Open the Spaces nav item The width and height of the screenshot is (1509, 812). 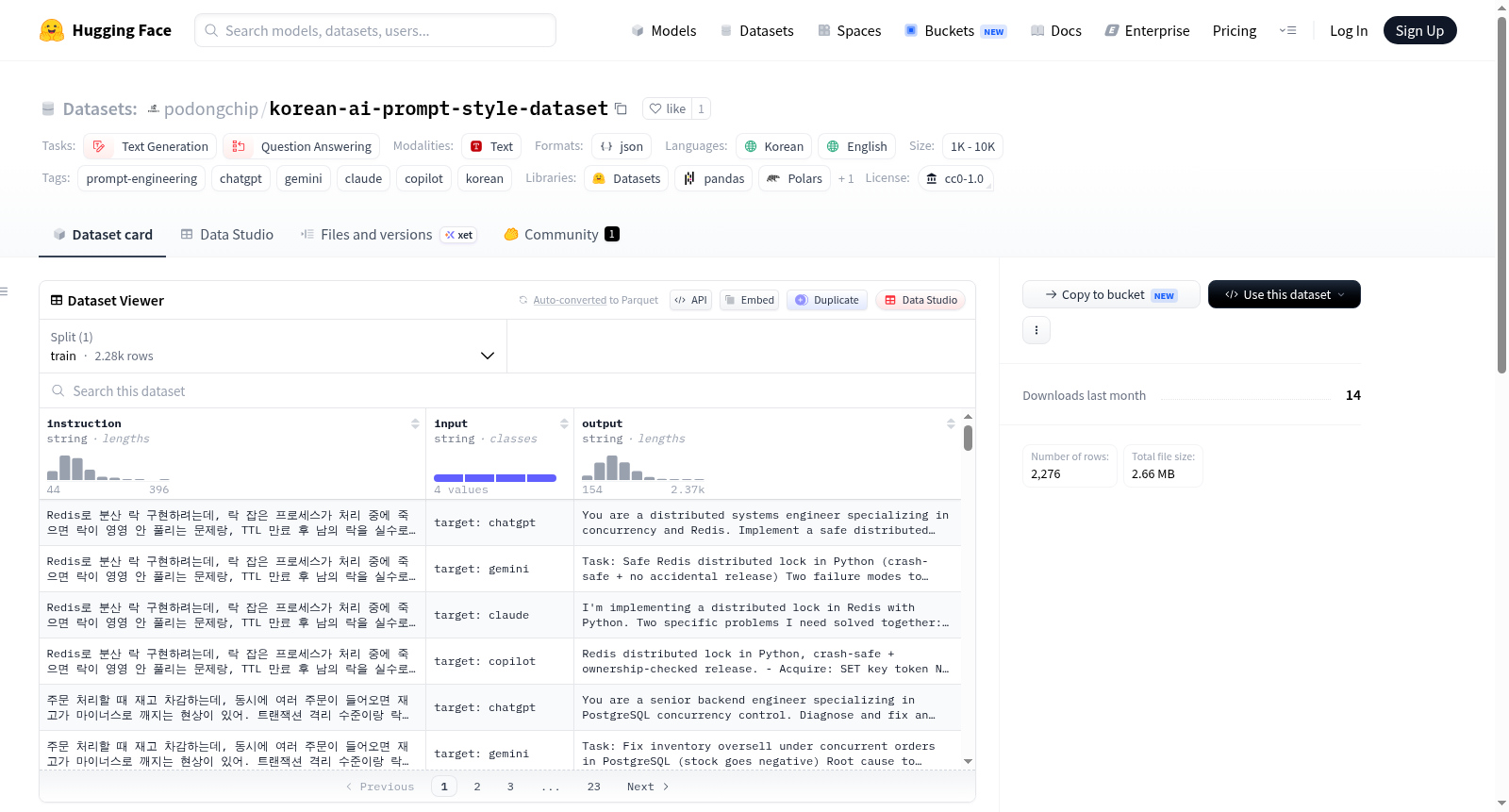850,30
